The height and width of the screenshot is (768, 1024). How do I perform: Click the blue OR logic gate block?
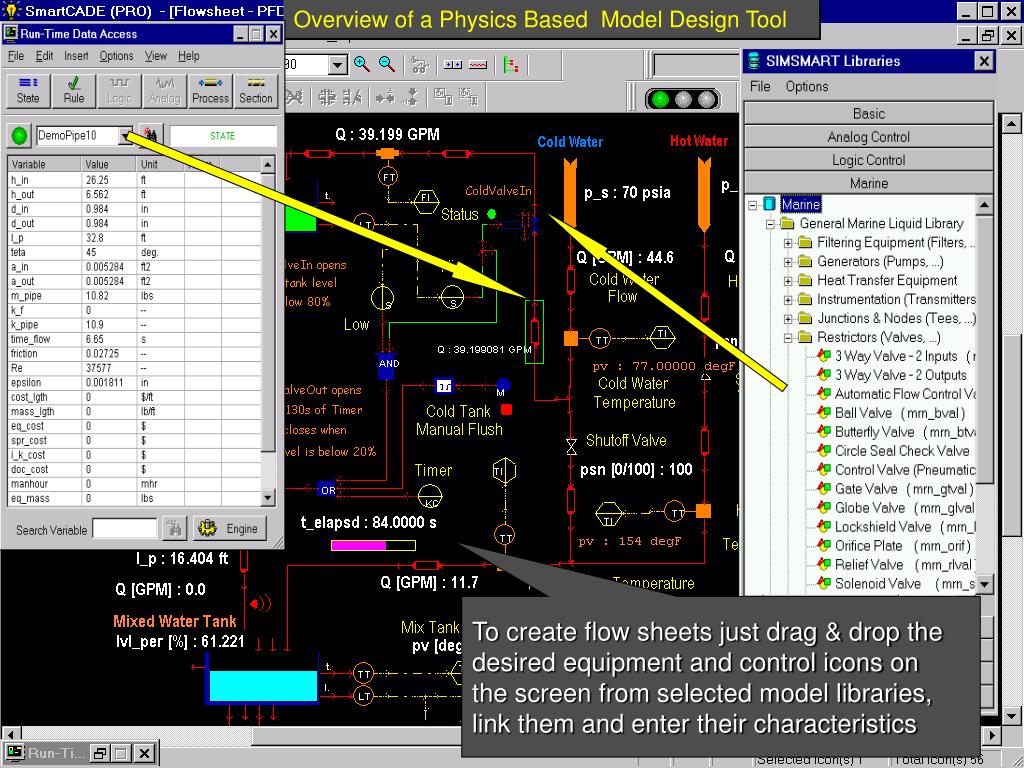(x=327, y=490)
